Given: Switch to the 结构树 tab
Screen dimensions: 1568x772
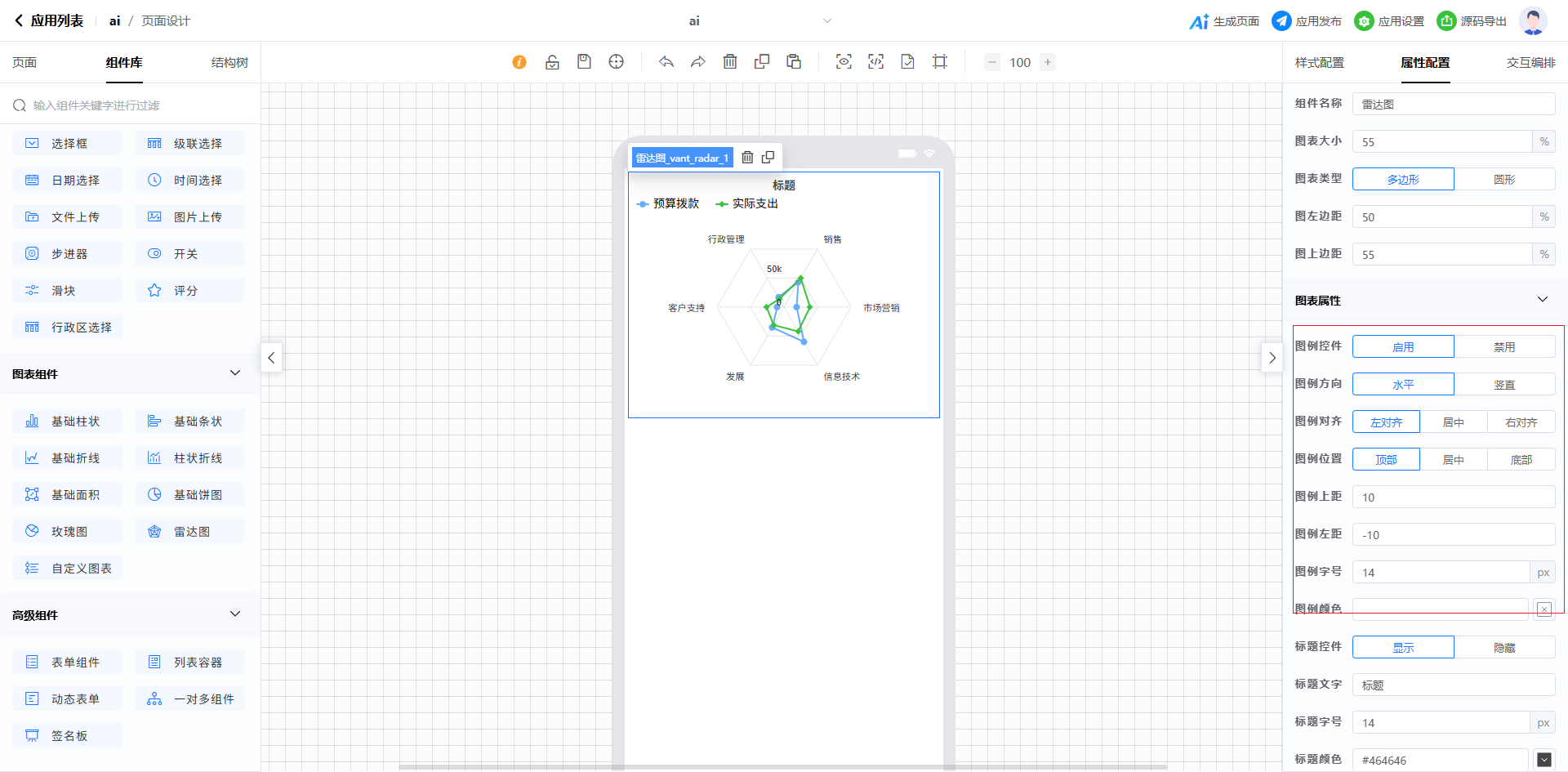Looking at the screenshot, I should tap(229, 63).
